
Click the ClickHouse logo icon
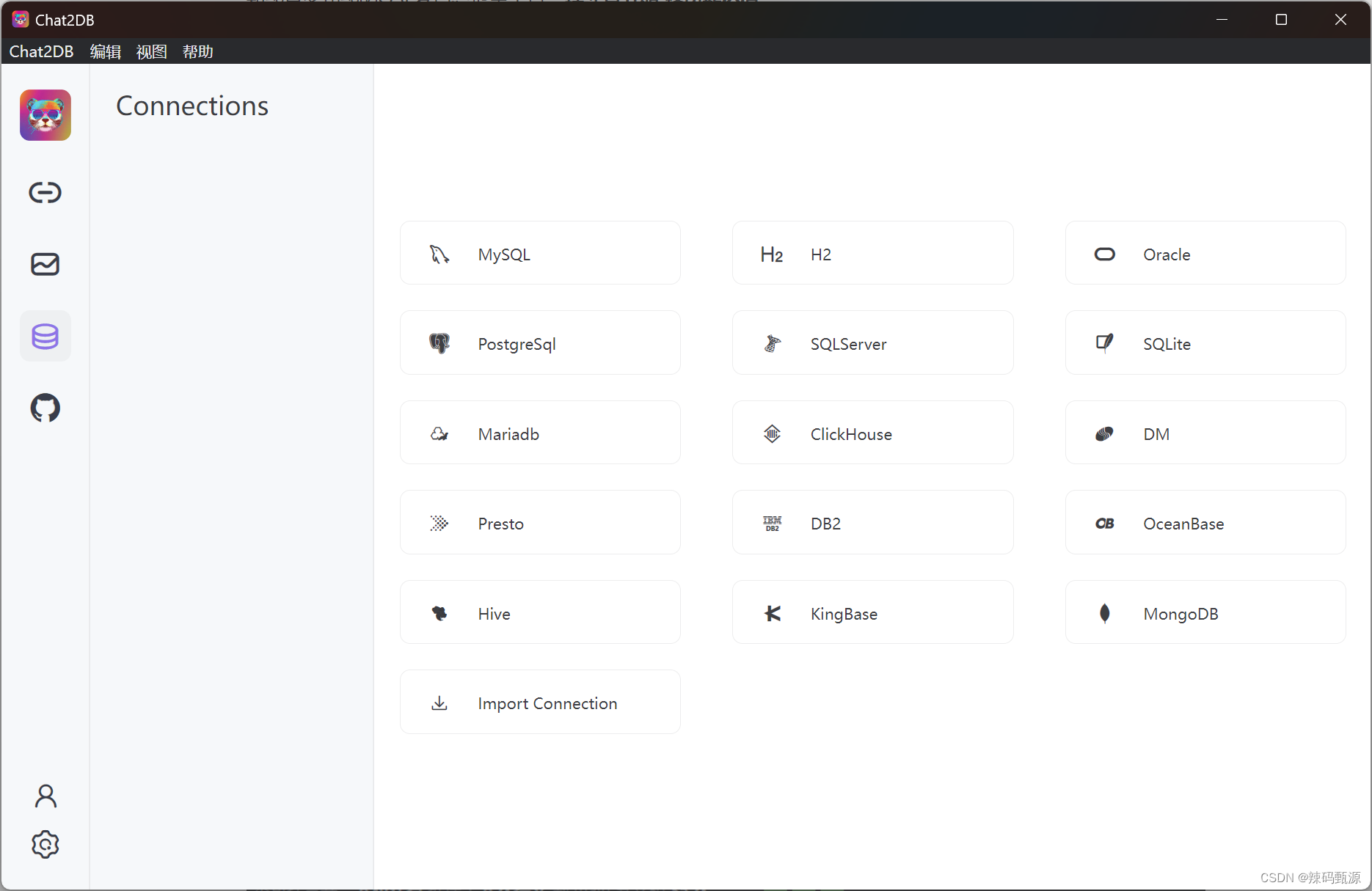coord(772,433)
